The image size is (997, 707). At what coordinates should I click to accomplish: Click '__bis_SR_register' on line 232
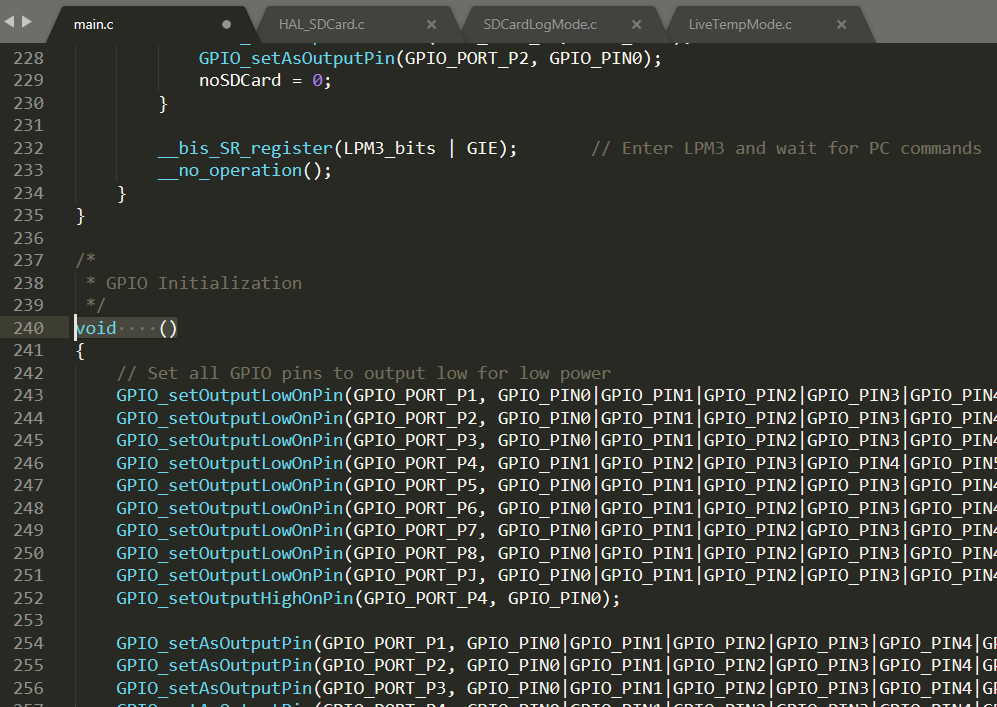click(x=245, y=149)
